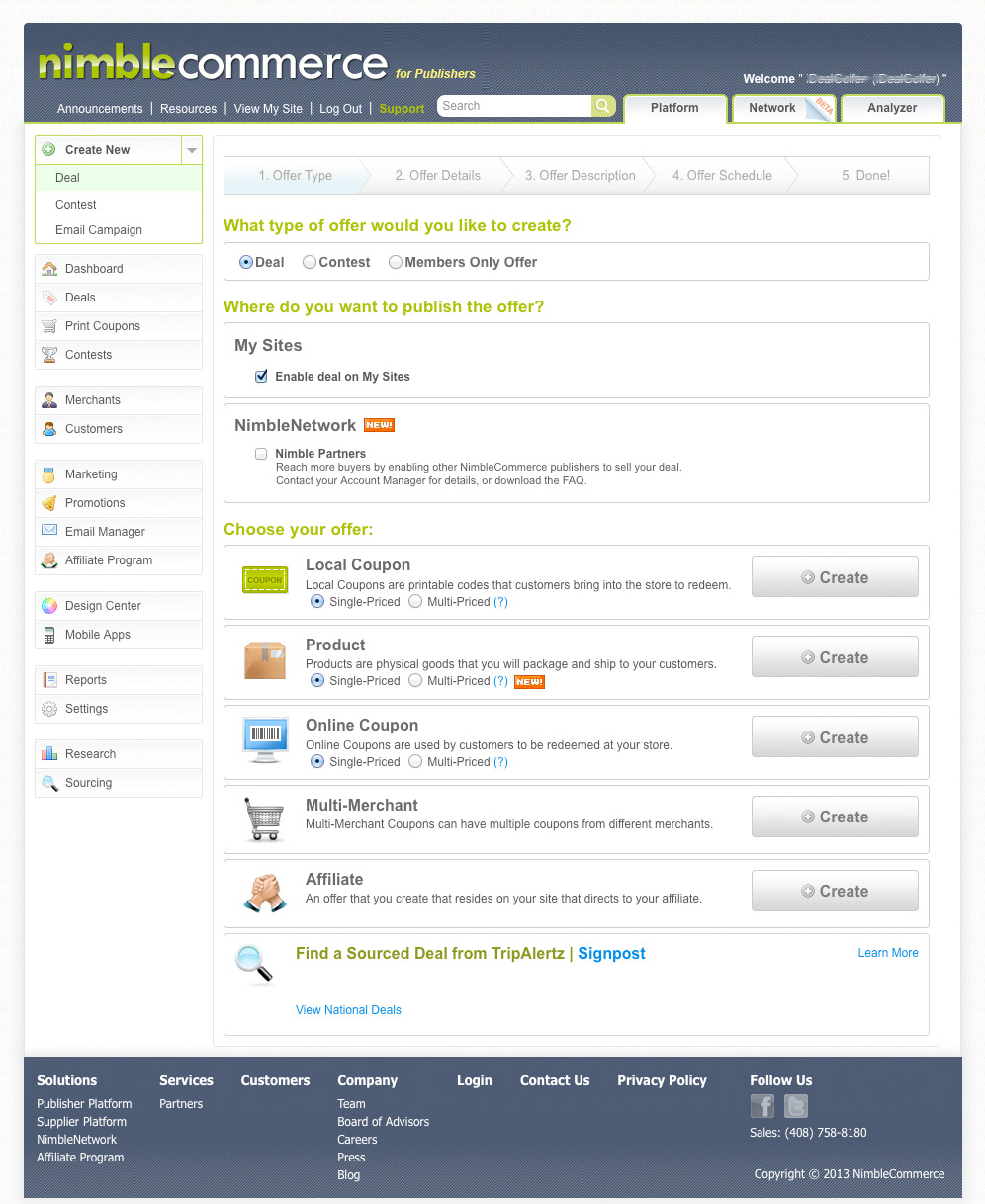Image resolution: width=985 pixels, height=1204 pixels.
Task: Click the Affiliate handshake icon in offers
Action: pyautogui.click(x=264, y=894)
